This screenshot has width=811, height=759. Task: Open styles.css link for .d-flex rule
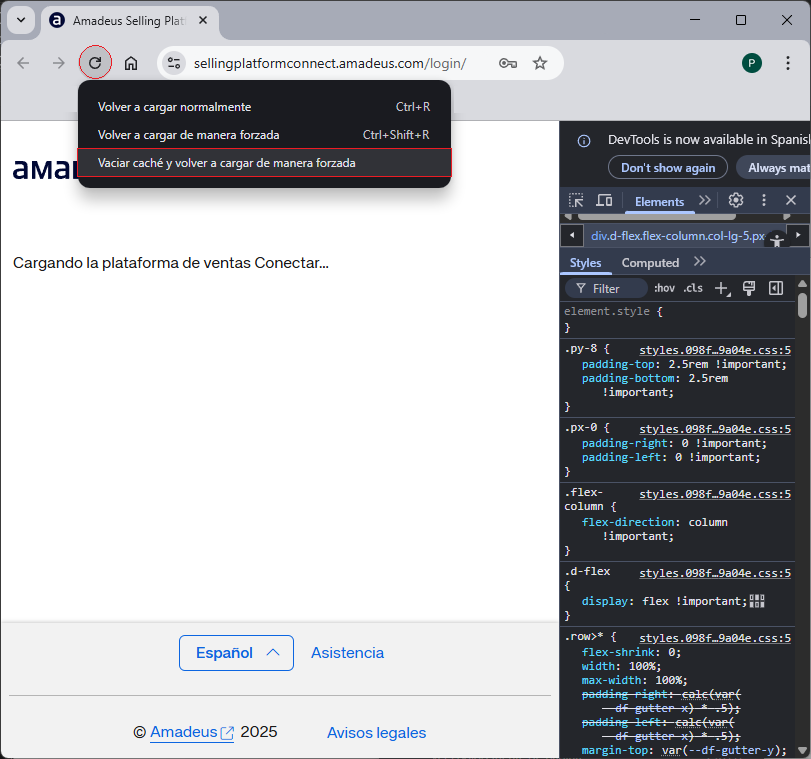pyautogui.click(x=715, y=573)
